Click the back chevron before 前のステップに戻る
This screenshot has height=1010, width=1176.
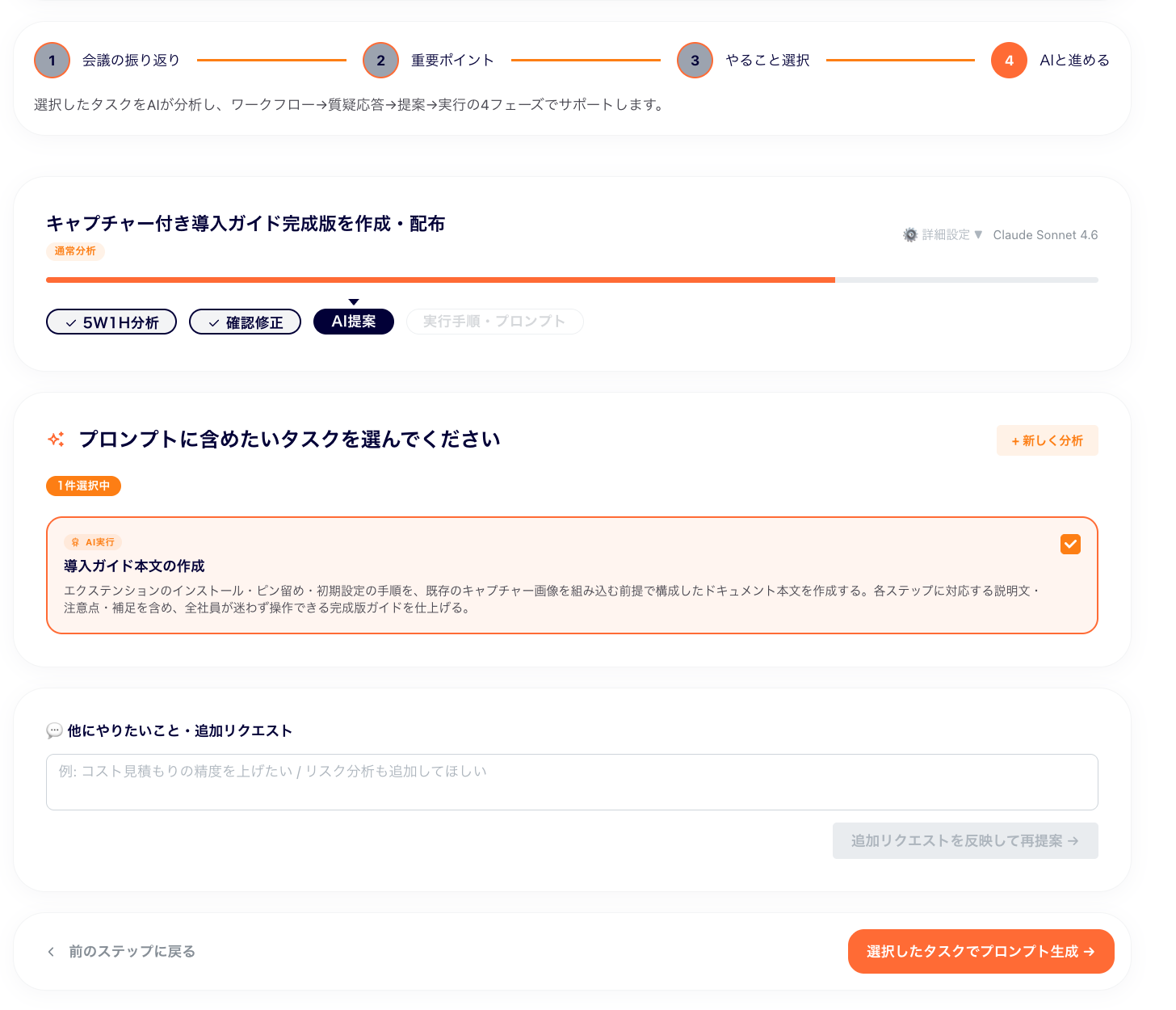coord(51,952)
